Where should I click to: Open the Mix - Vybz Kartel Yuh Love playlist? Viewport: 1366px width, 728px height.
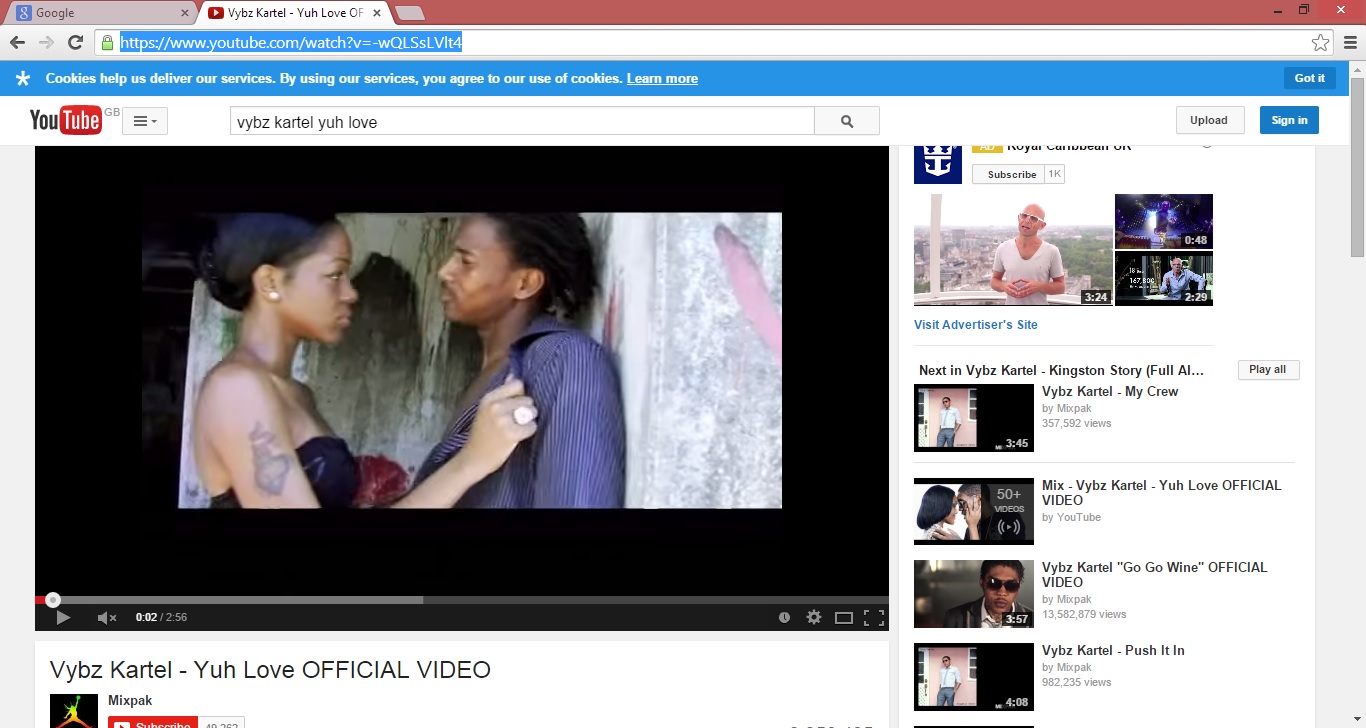pos(1162,493)
